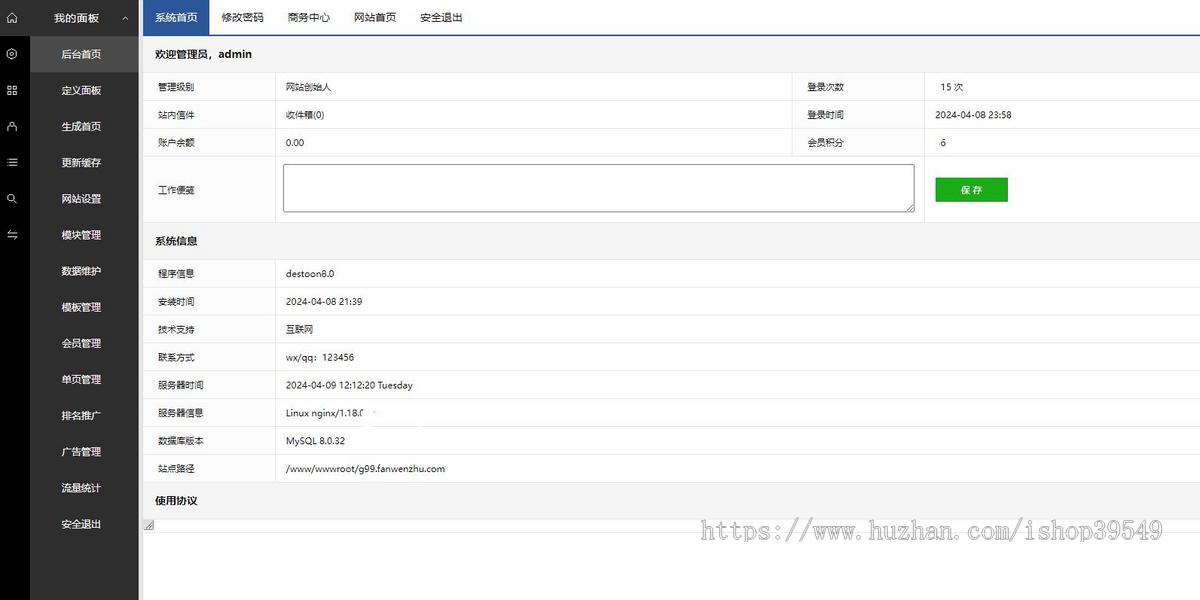Click install time 2024-04-08 21:39

(x=324, y=302)
